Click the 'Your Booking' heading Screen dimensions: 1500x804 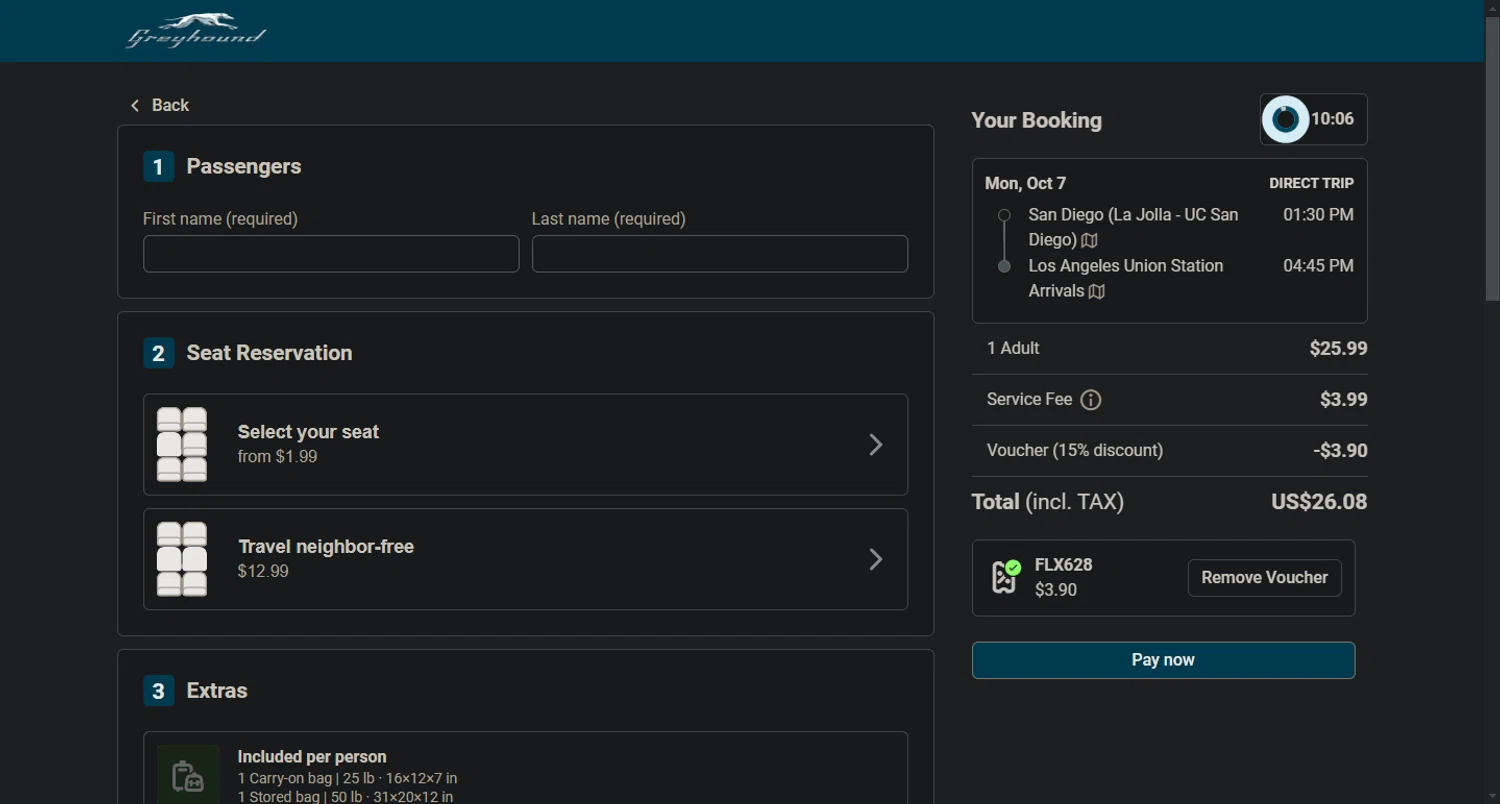click(1036, 120)
